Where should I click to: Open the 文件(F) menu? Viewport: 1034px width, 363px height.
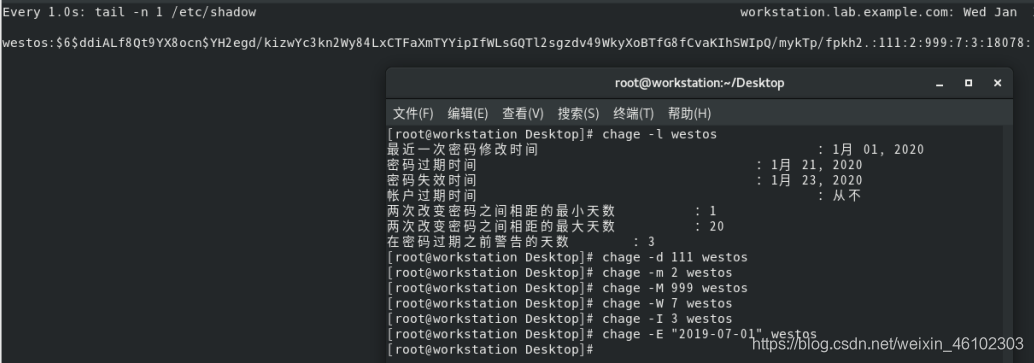click(413, 114)
